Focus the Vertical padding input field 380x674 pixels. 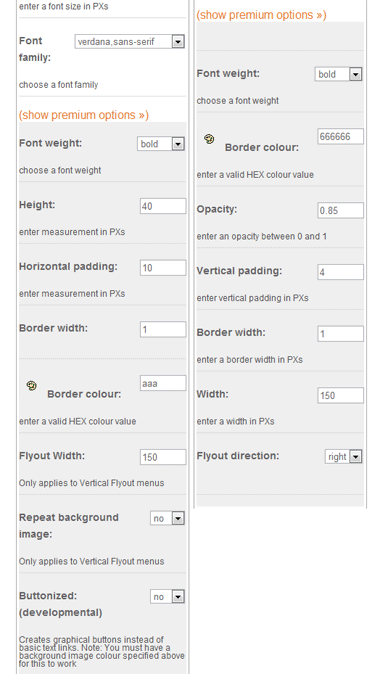[x=340, y=272]
